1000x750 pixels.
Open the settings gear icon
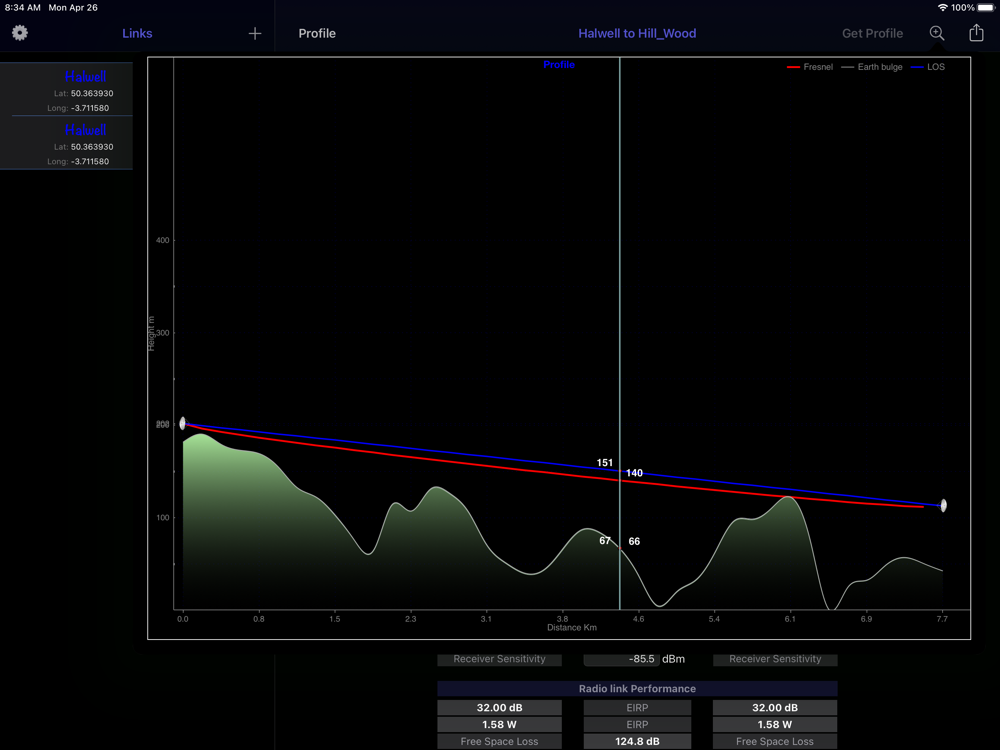click(x=20, y=33)
